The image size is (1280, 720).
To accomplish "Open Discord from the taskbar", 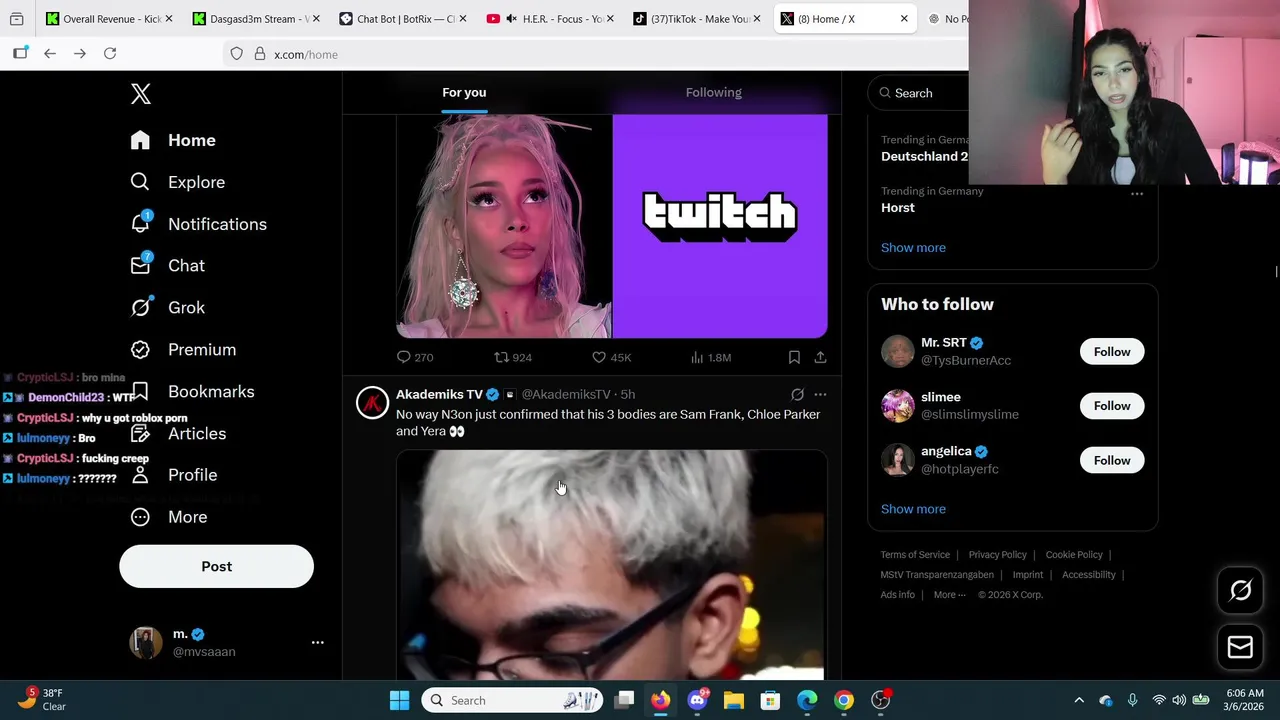I will [x=698, y=700].
